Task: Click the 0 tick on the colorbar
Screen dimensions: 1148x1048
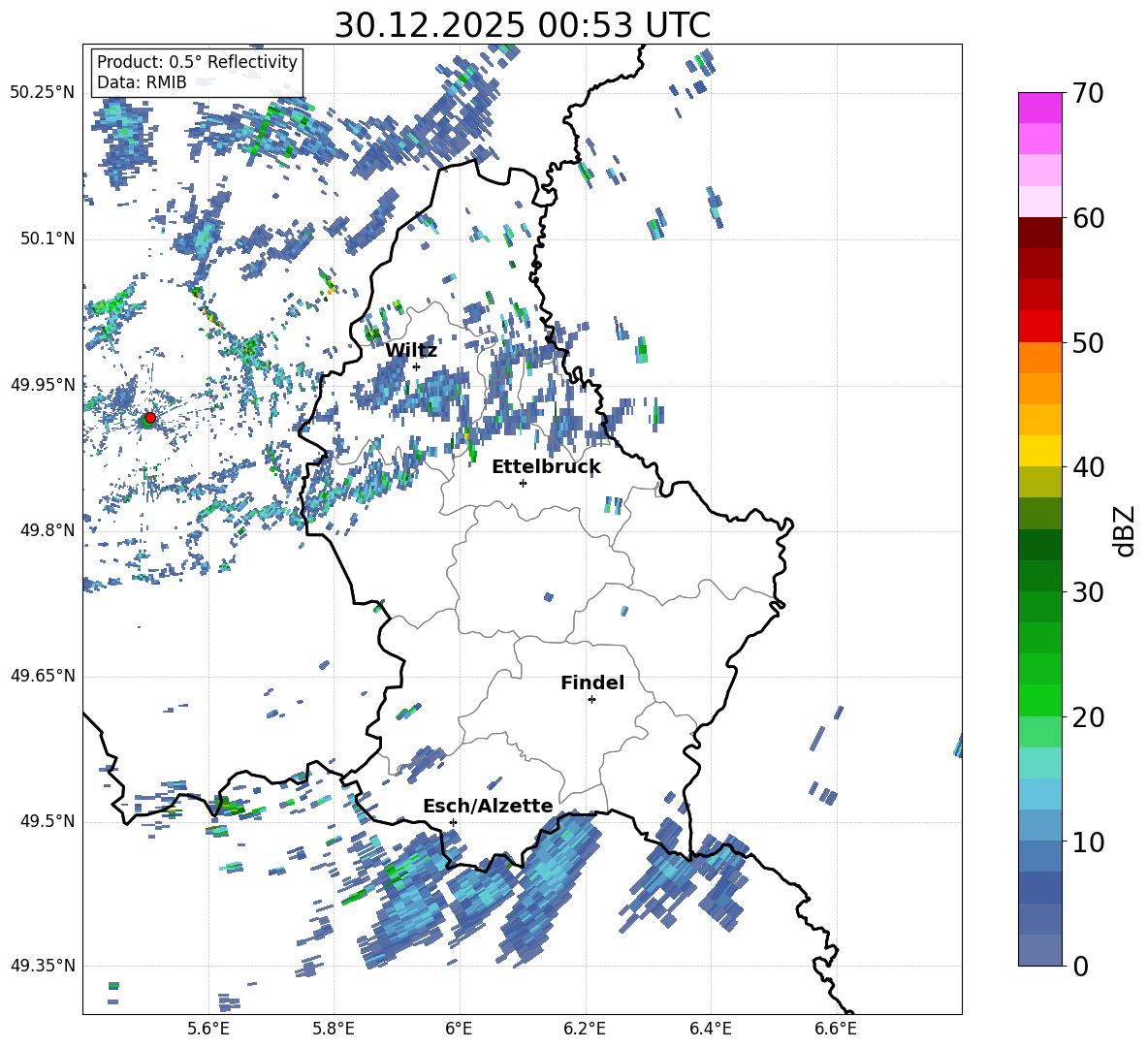Action: [x=1080, y=966]
